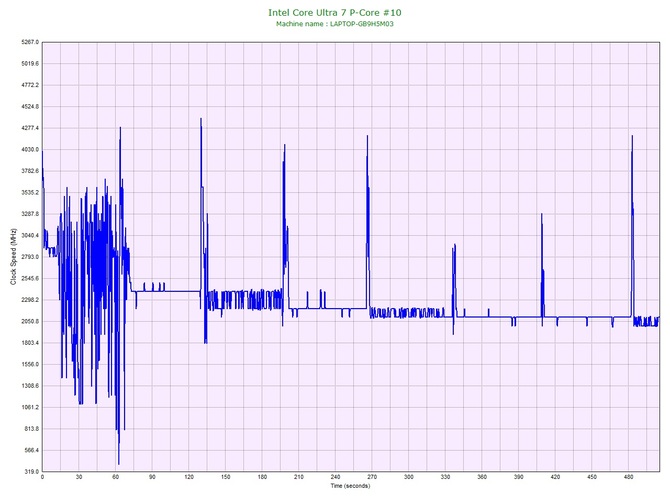670x503 pixels.
Task: Click the 4772.2 y-axis value
Action: click(x=30, y=85)
